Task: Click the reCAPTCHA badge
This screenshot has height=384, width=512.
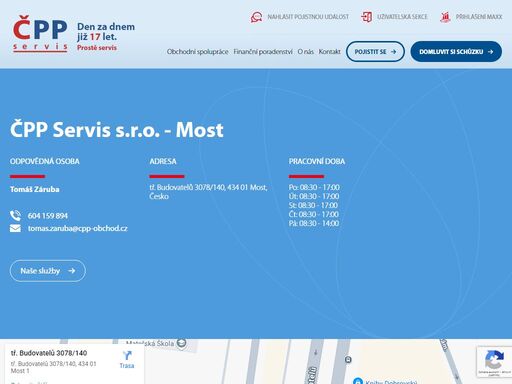Action: (x=494, y=362)
